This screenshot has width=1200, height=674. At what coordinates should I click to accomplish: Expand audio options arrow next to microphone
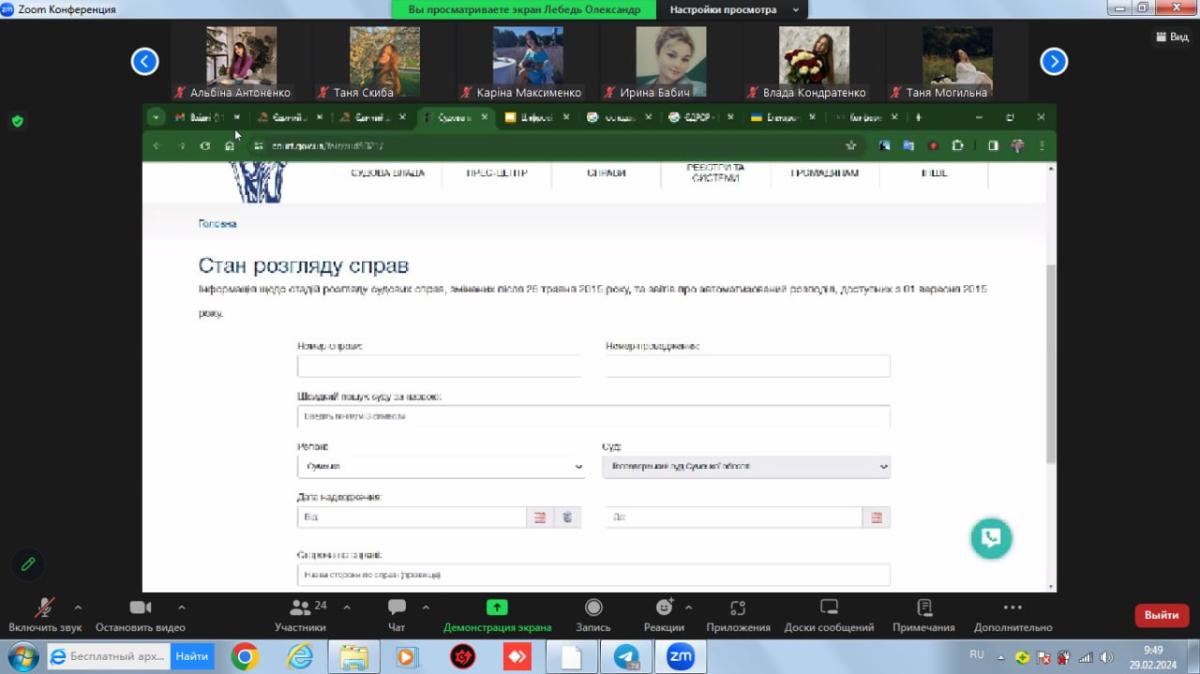click(x=78, y=607)
